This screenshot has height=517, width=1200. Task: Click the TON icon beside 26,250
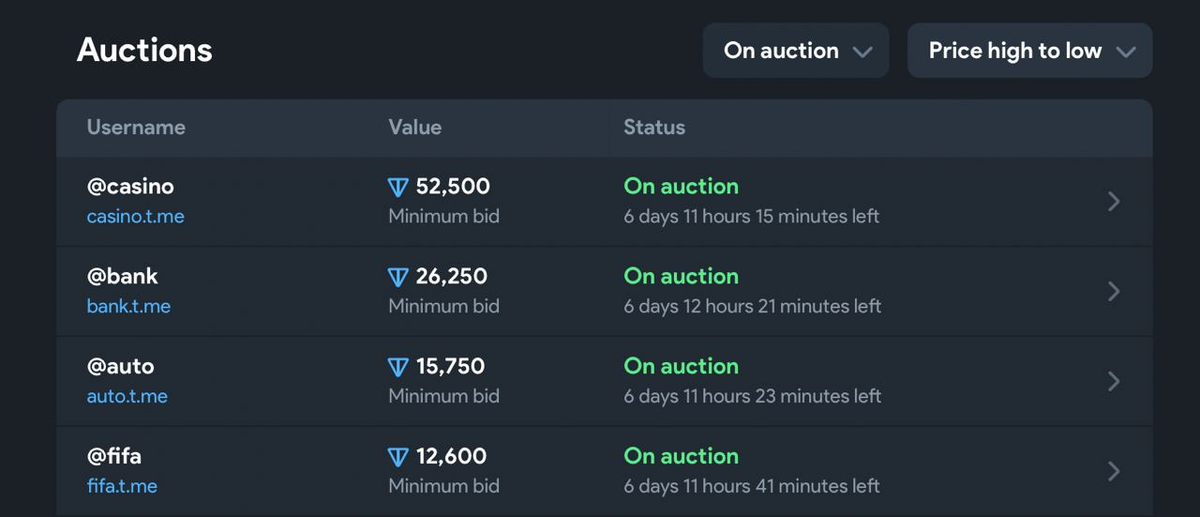398,277
